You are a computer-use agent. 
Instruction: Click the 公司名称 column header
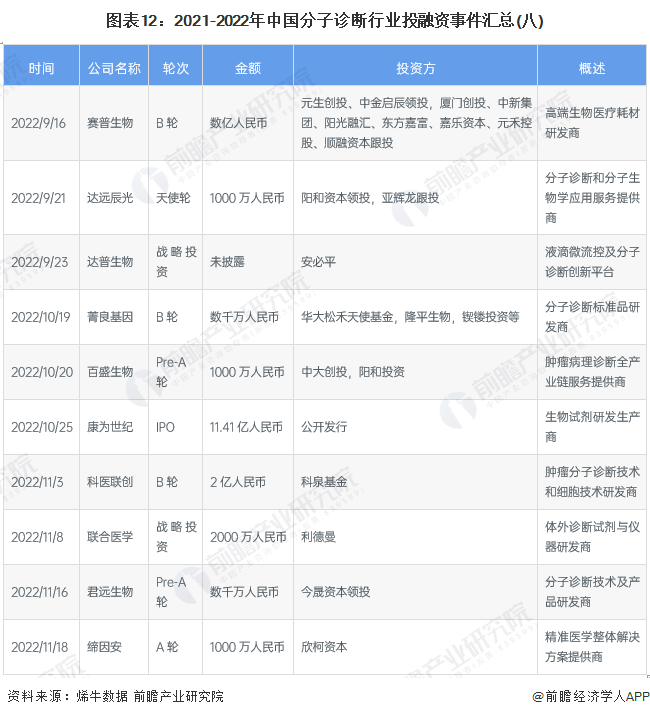(114, 68)
